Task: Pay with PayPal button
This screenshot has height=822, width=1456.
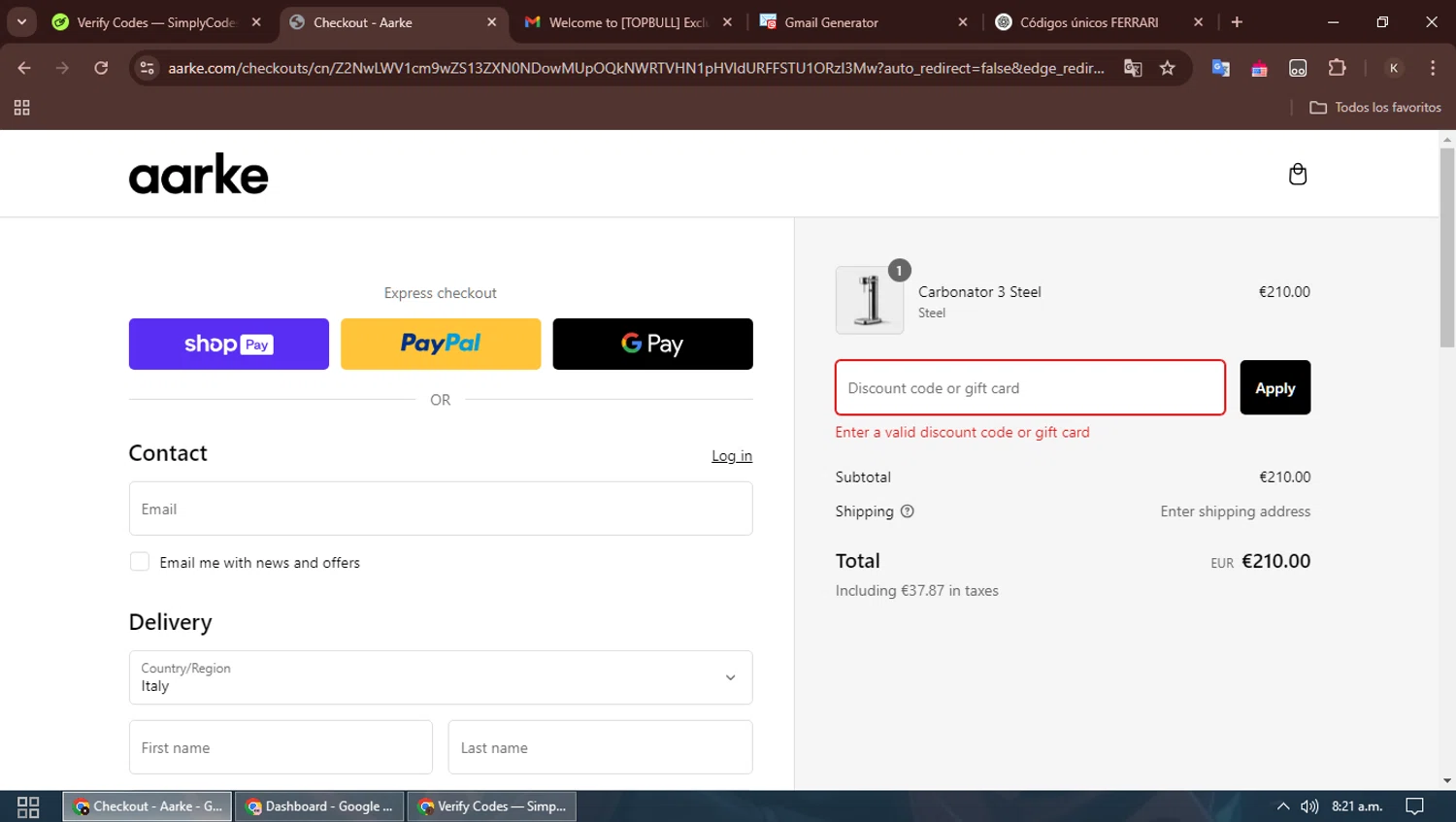Action: pyautogui.click(x=441, y=344)
